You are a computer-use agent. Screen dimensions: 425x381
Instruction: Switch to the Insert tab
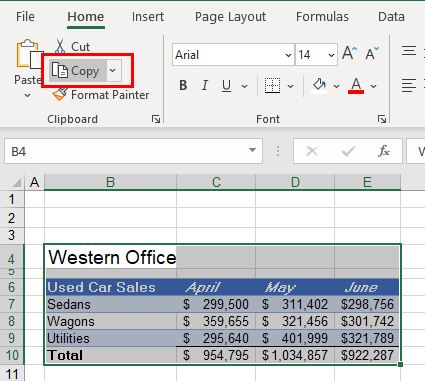(148, 17)
